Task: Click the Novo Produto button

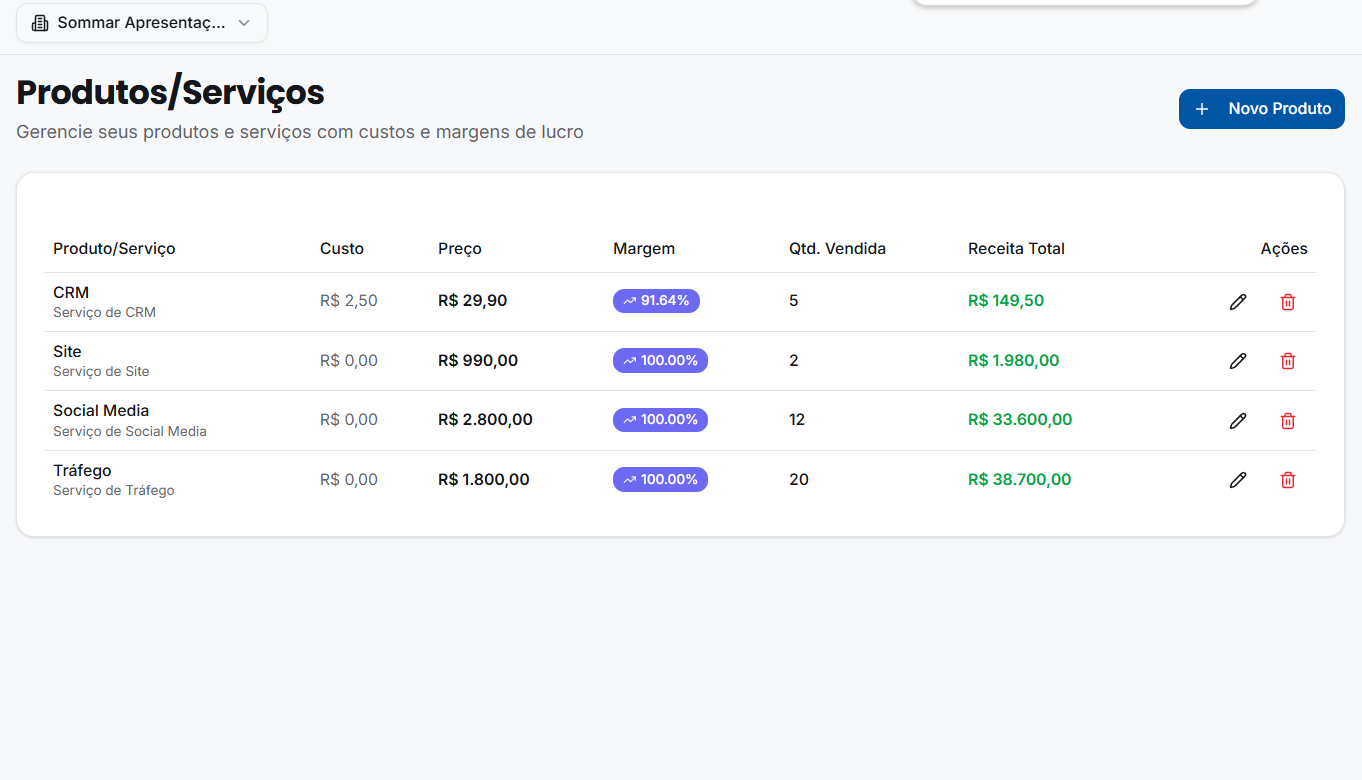Action: [x=1261, y=108]
